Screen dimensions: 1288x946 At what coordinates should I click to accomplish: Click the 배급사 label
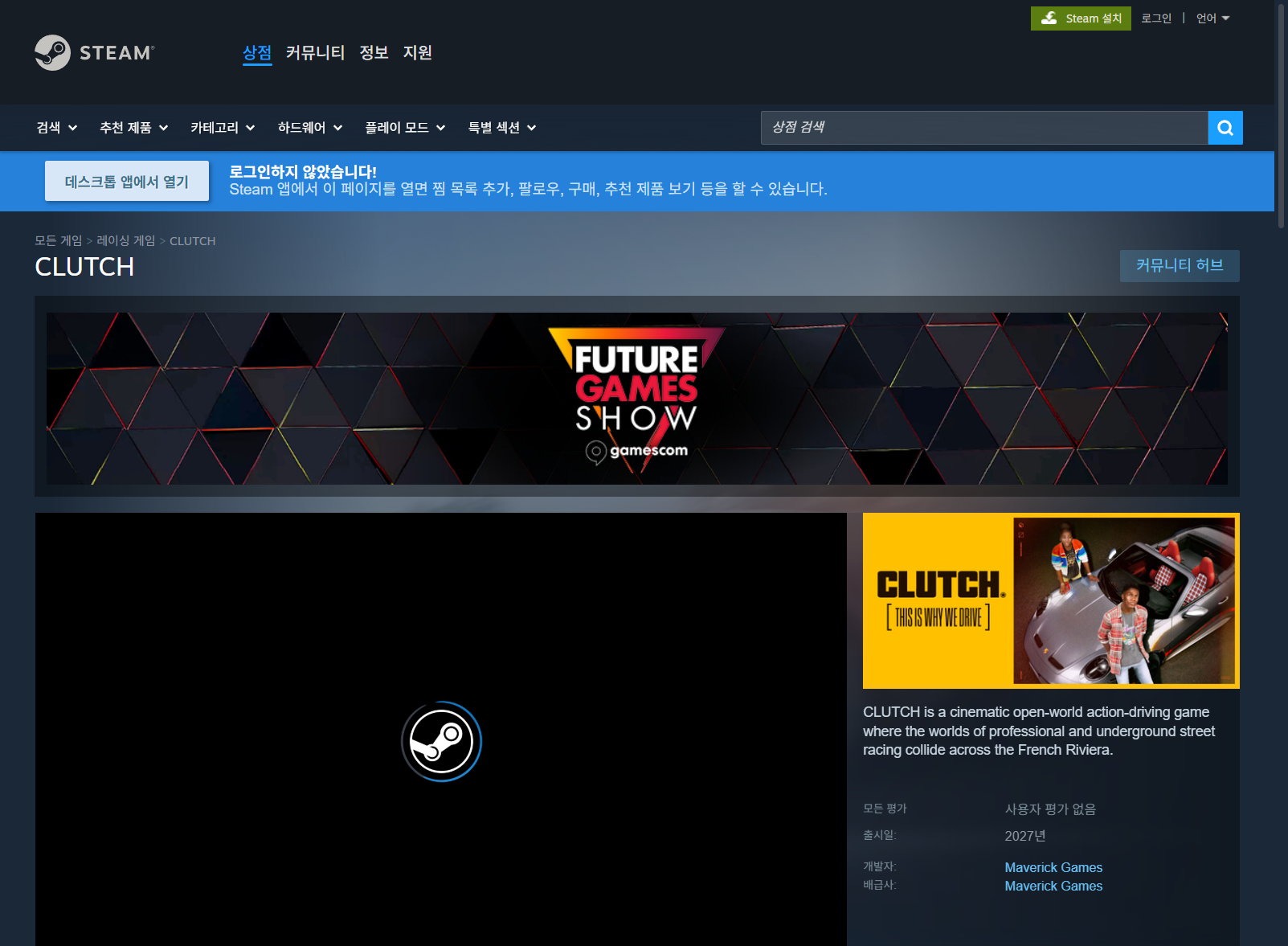(880, 885)
